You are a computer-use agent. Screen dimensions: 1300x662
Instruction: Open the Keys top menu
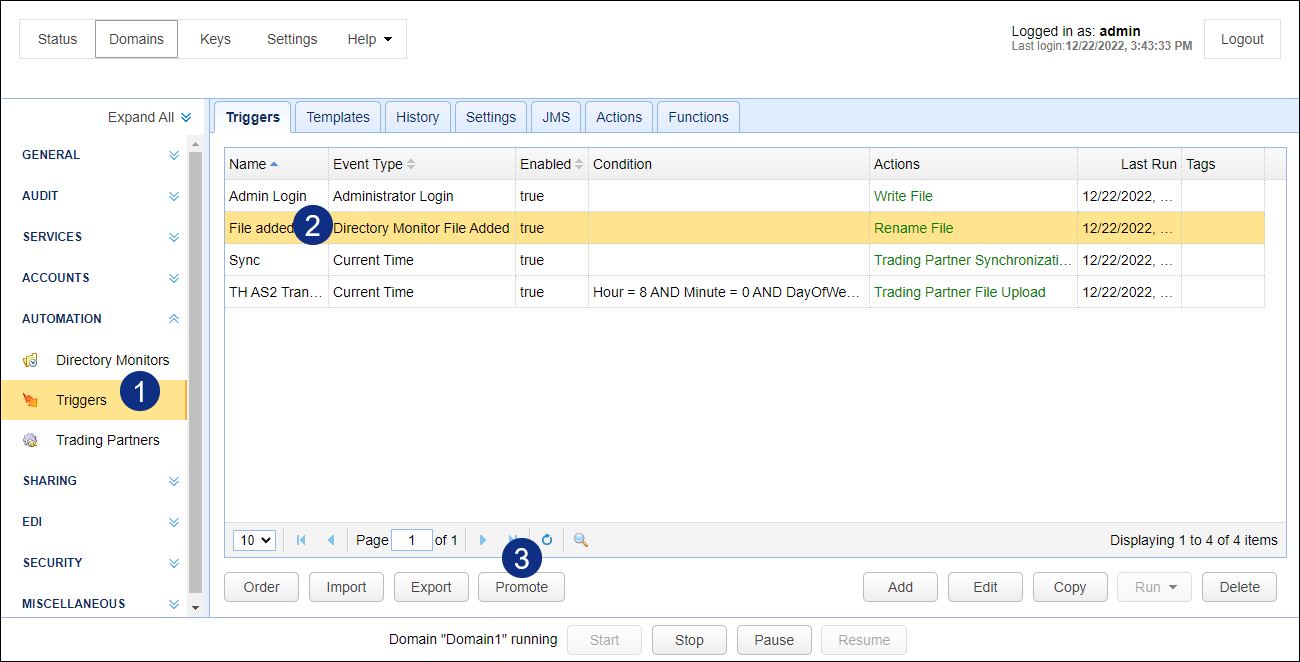click(x=215, y=39)
